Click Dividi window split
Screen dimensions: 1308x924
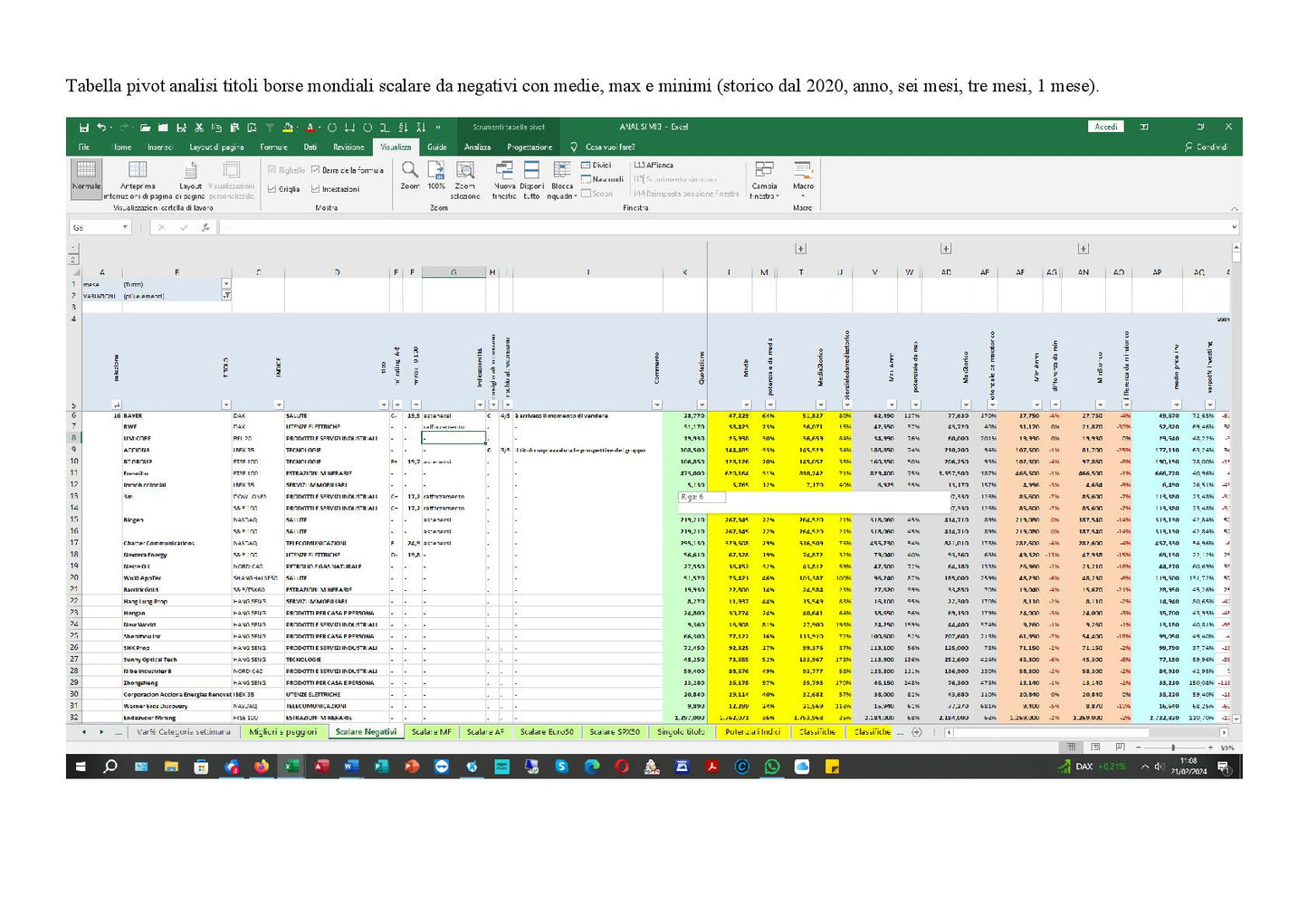coord(597,166)
